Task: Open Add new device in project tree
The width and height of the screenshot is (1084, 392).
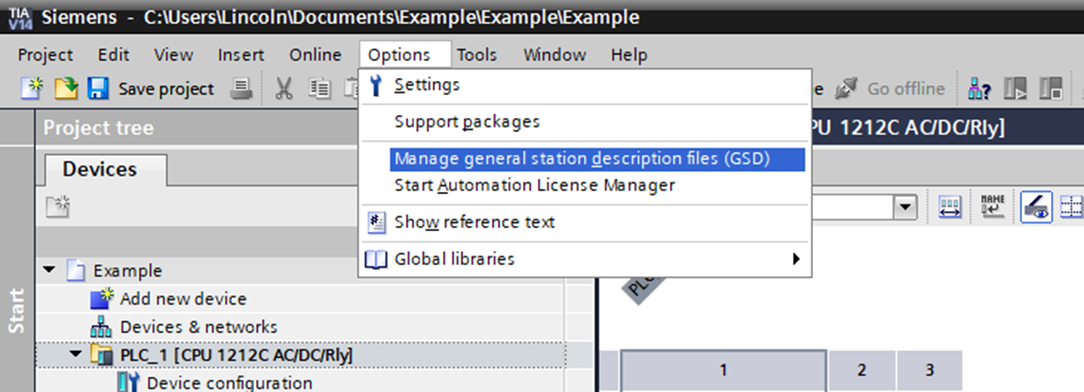Action: pyautogui.click(x=183, y=299)
